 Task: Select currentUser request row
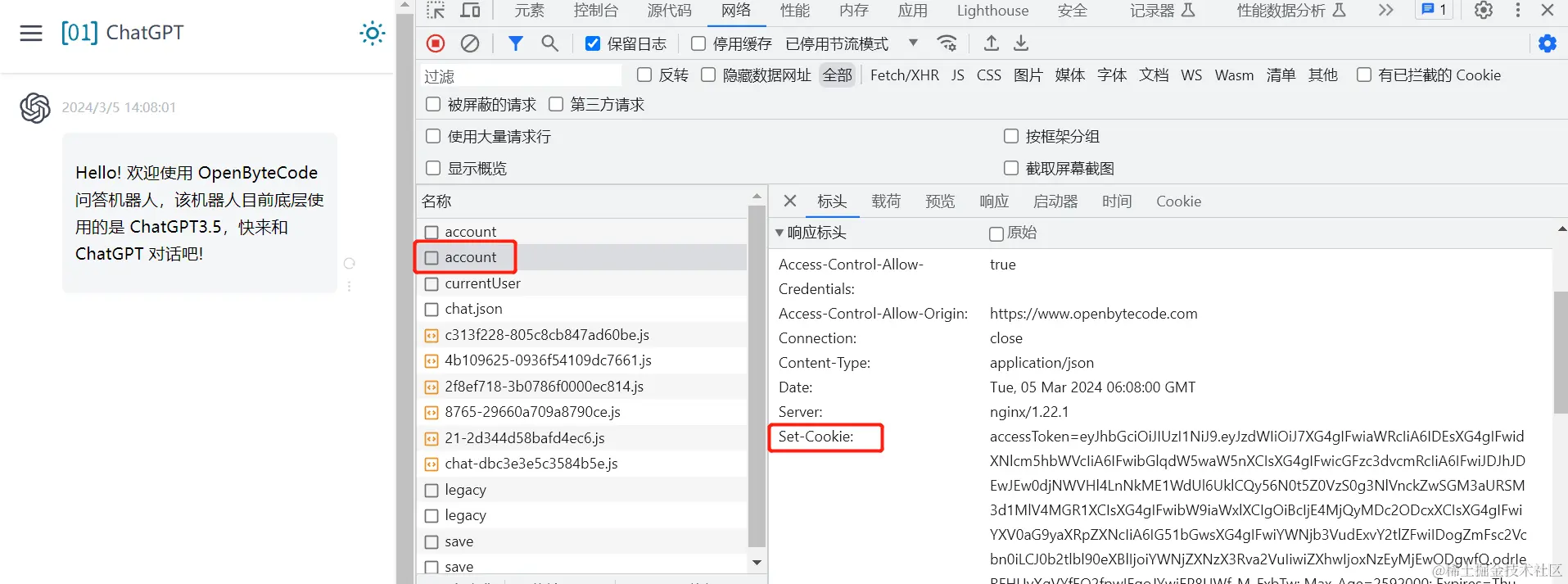582,283
